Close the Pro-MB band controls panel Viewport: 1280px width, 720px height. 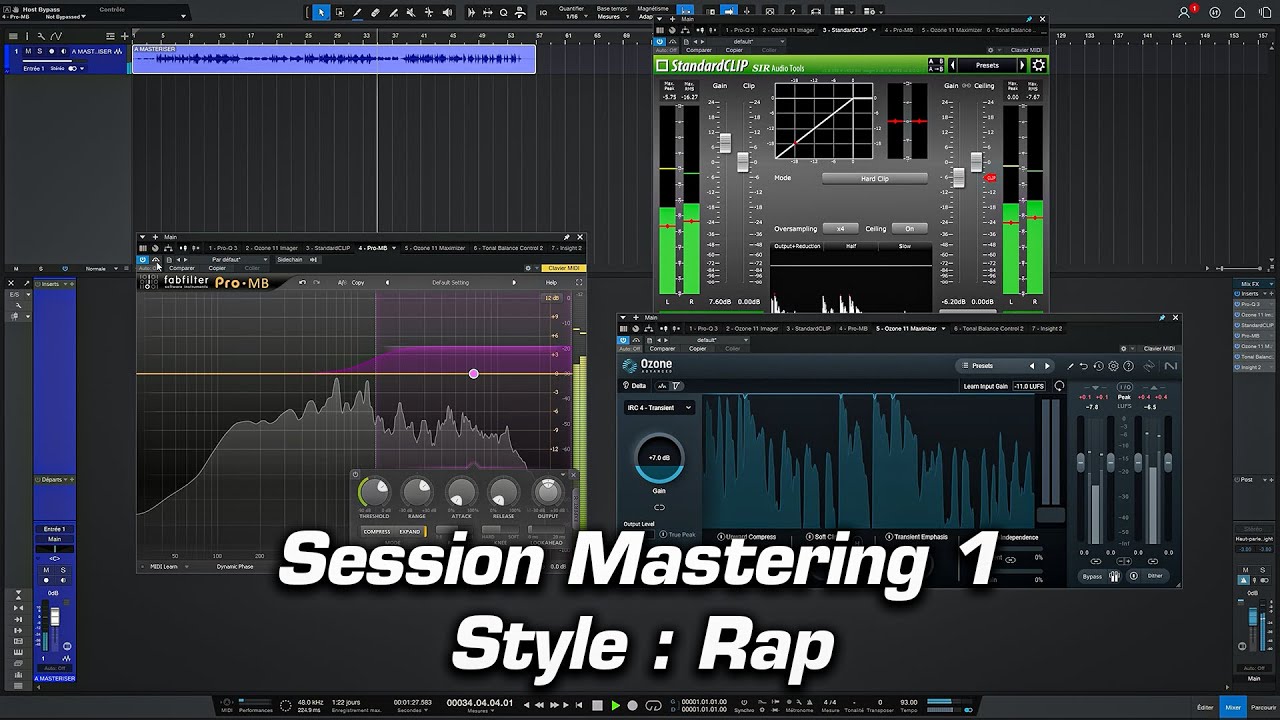[x=573, y=474]
